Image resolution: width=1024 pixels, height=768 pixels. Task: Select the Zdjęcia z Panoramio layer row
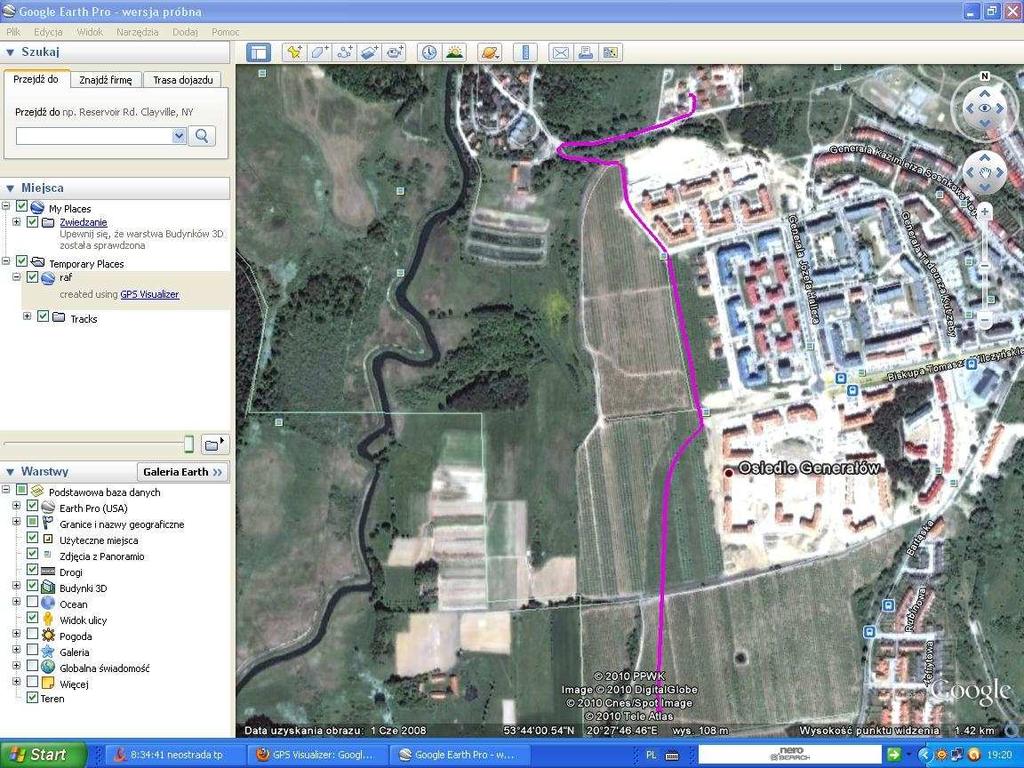(x=102, y=556)
